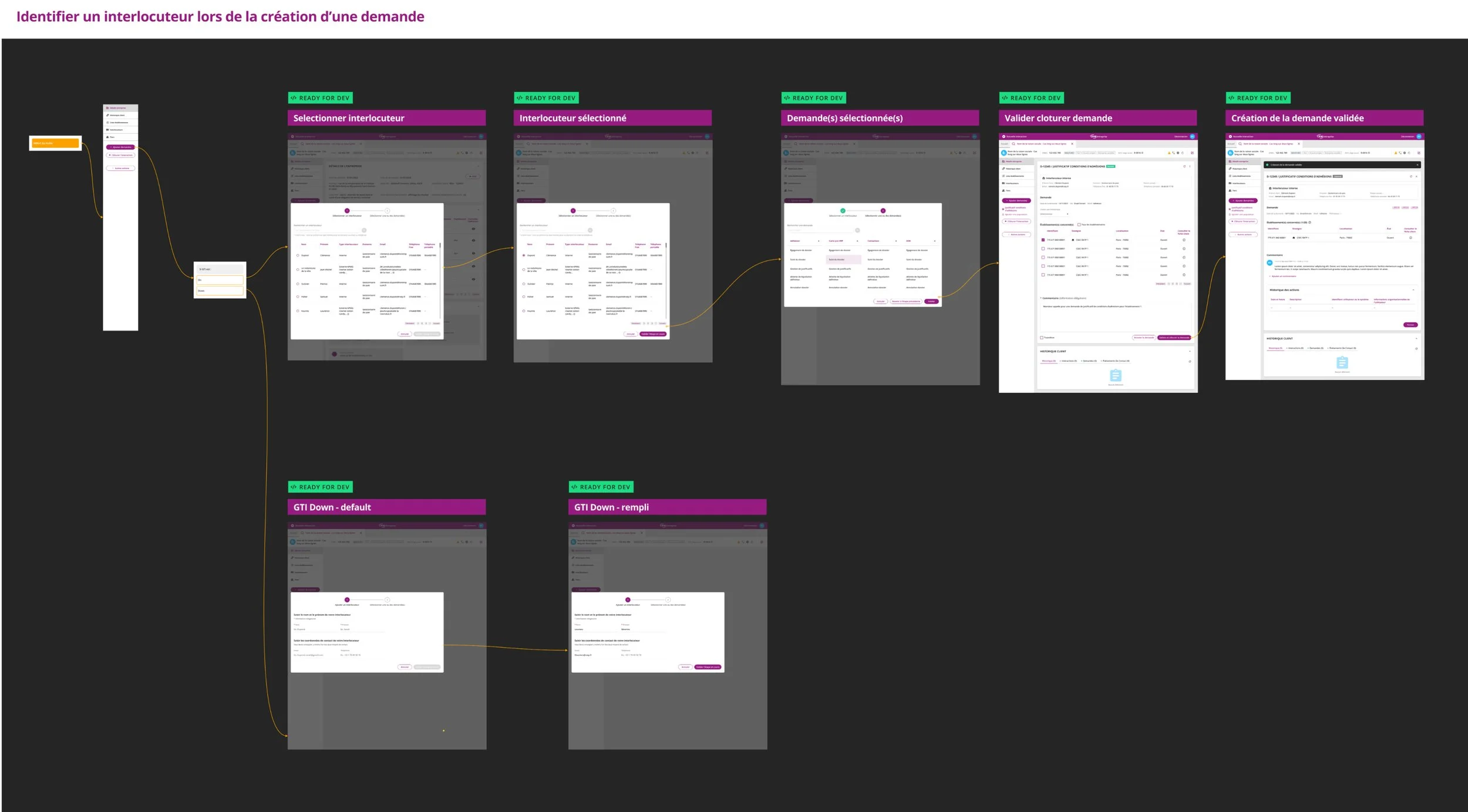Open the Adhésion column dropdown arrow
Viewport: 1468px width, 812px height.
(x=819, y=241)
